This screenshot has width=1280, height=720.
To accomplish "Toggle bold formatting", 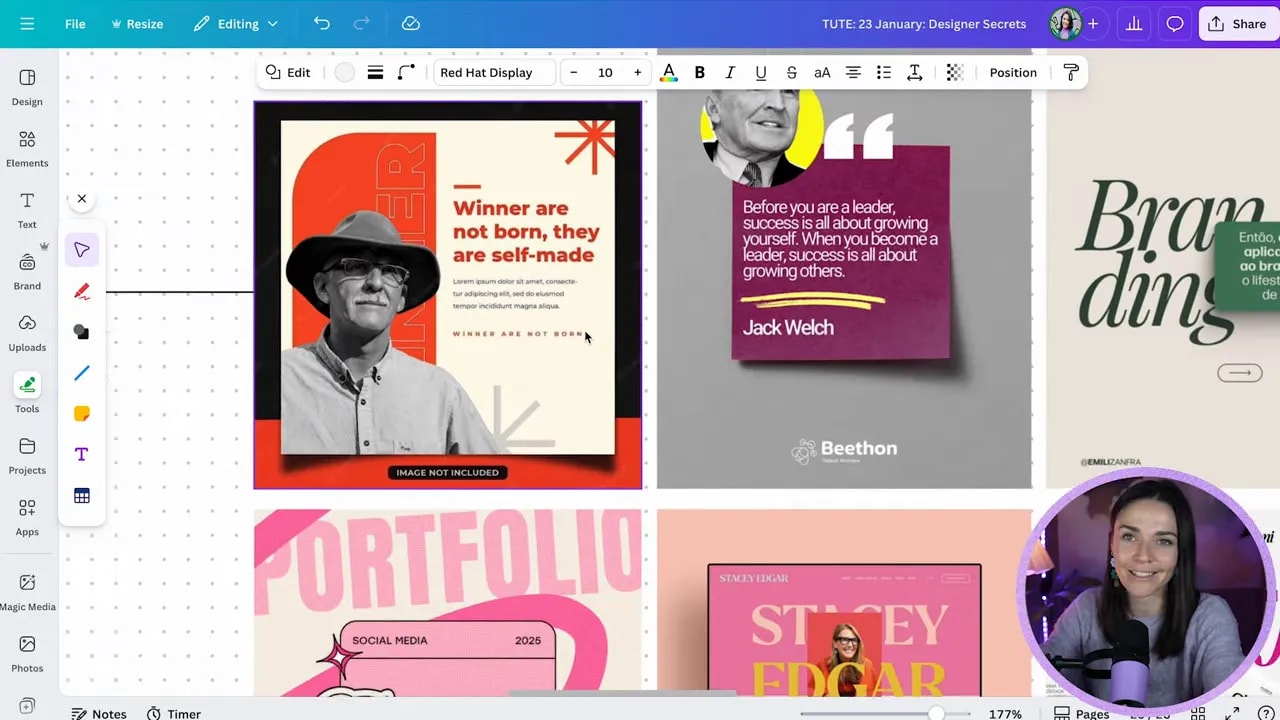I will pyautogui.click(x=699, y=71).
